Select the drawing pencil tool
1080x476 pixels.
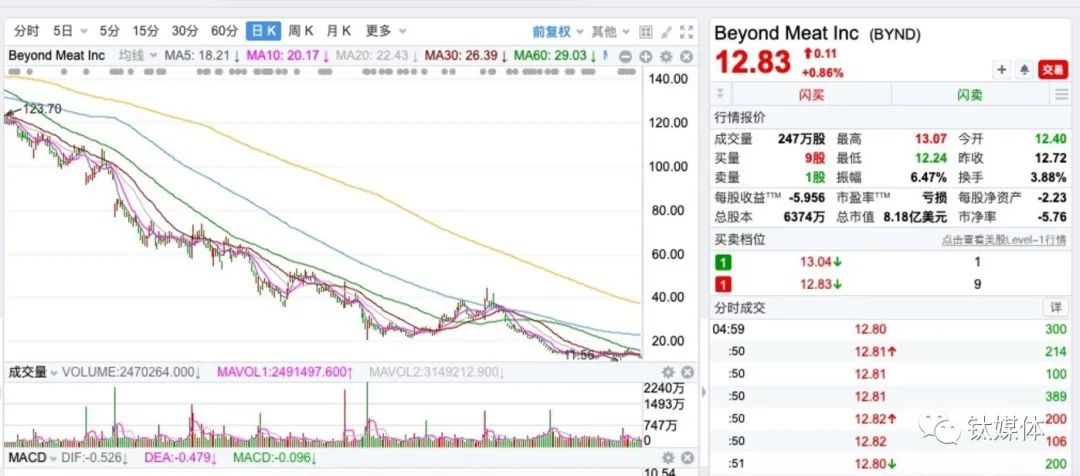tap(666, 32)
